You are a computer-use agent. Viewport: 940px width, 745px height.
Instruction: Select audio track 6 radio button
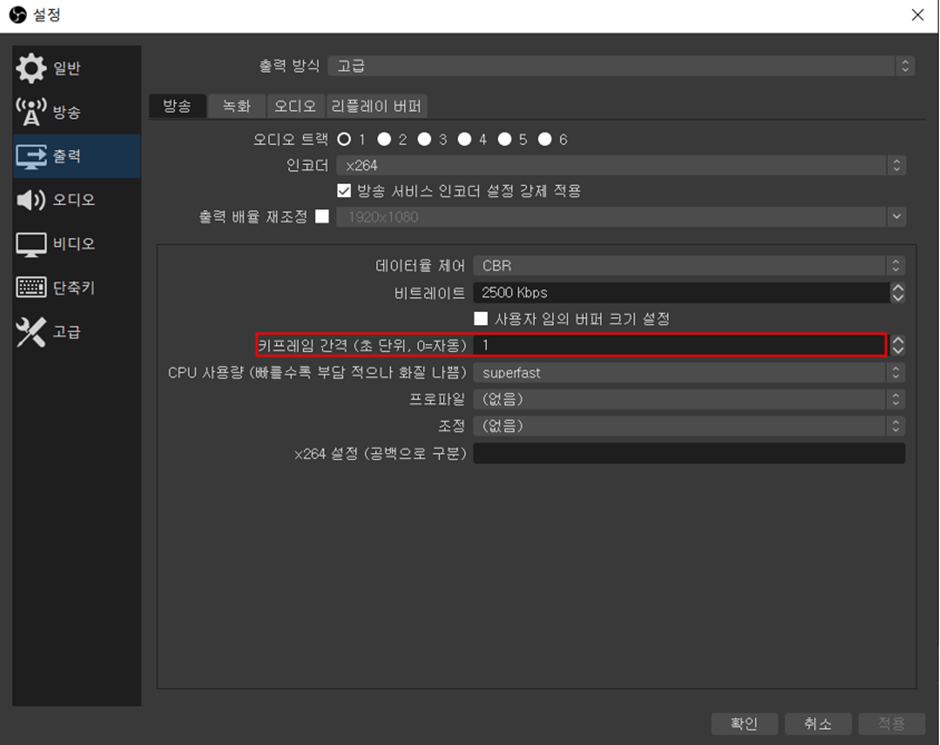[x=545, y=140]
